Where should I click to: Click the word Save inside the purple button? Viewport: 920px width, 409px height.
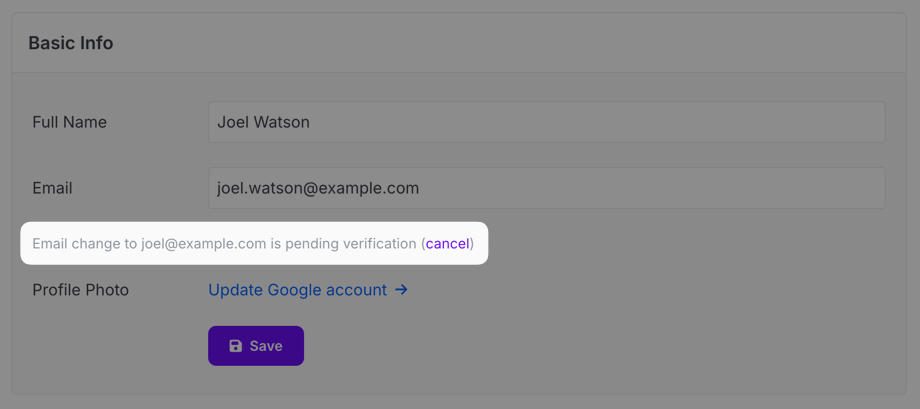pyautogui.click(x=266, y=346)
